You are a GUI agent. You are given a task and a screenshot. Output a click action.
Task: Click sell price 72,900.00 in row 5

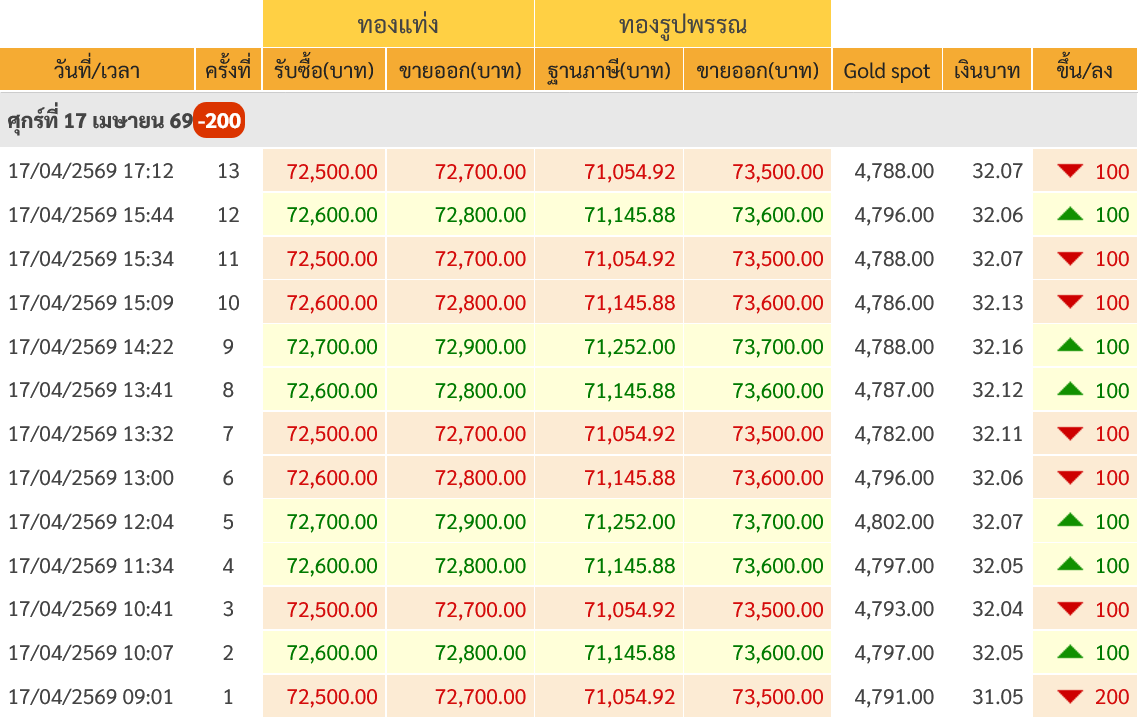pos(480,522)
